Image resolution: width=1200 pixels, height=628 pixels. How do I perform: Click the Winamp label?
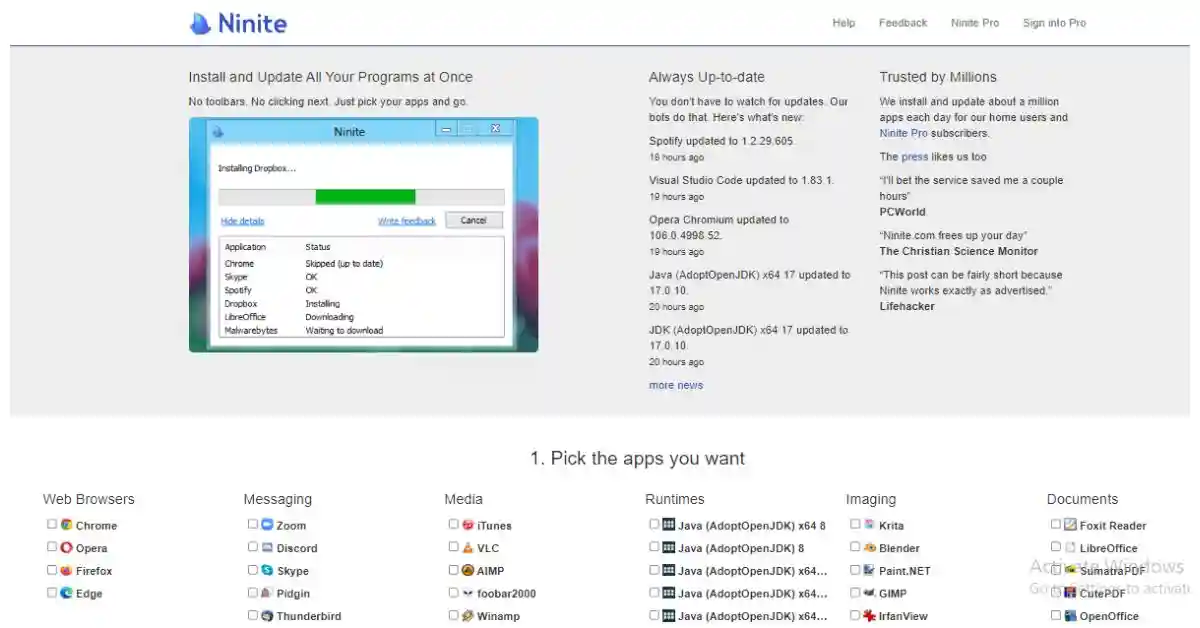tap(498, 617)
